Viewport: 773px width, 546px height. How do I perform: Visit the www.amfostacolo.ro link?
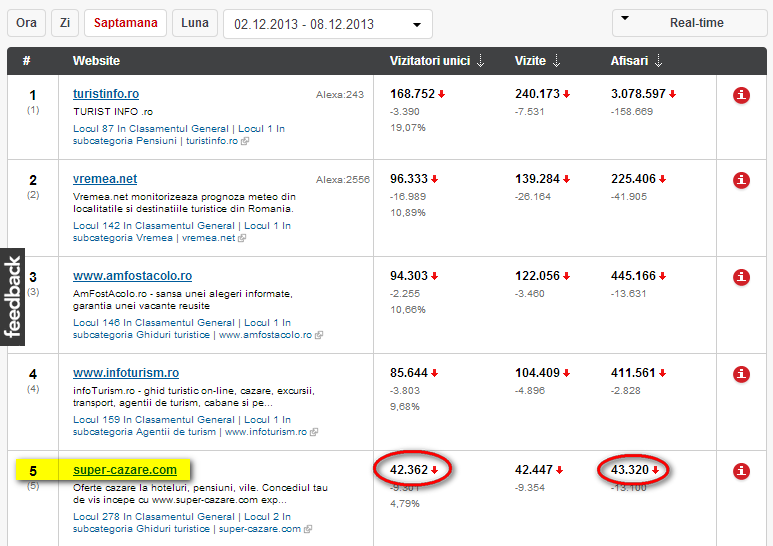coord(132,276)
